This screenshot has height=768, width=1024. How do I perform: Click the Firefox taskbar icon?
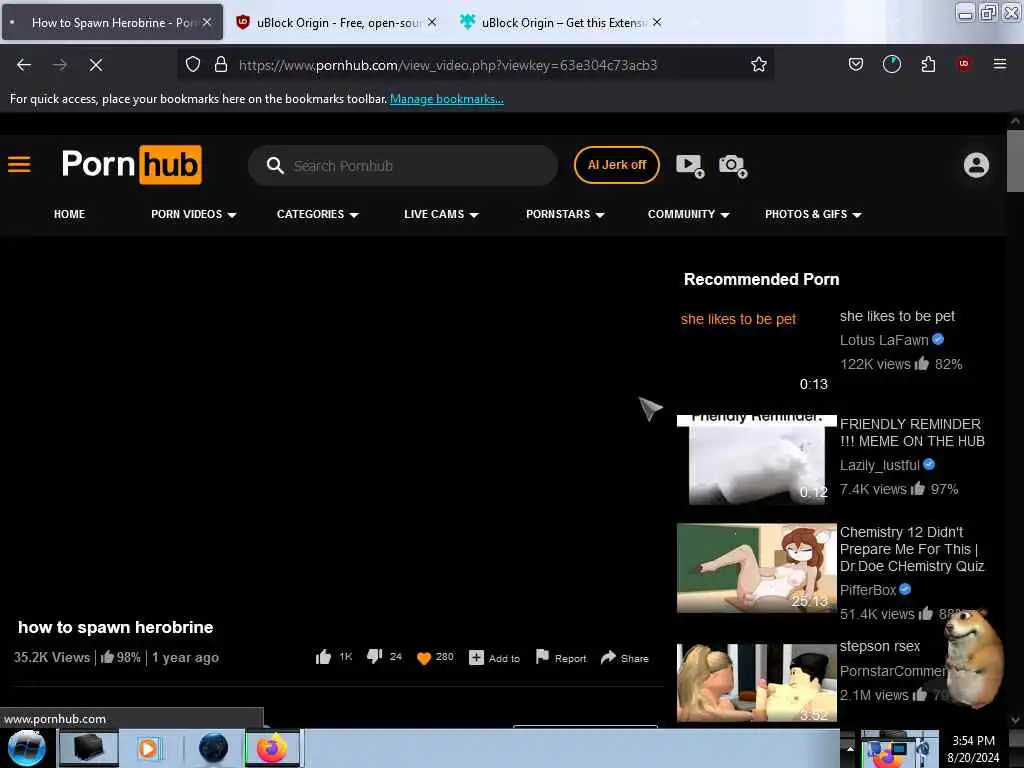[272, 748]
